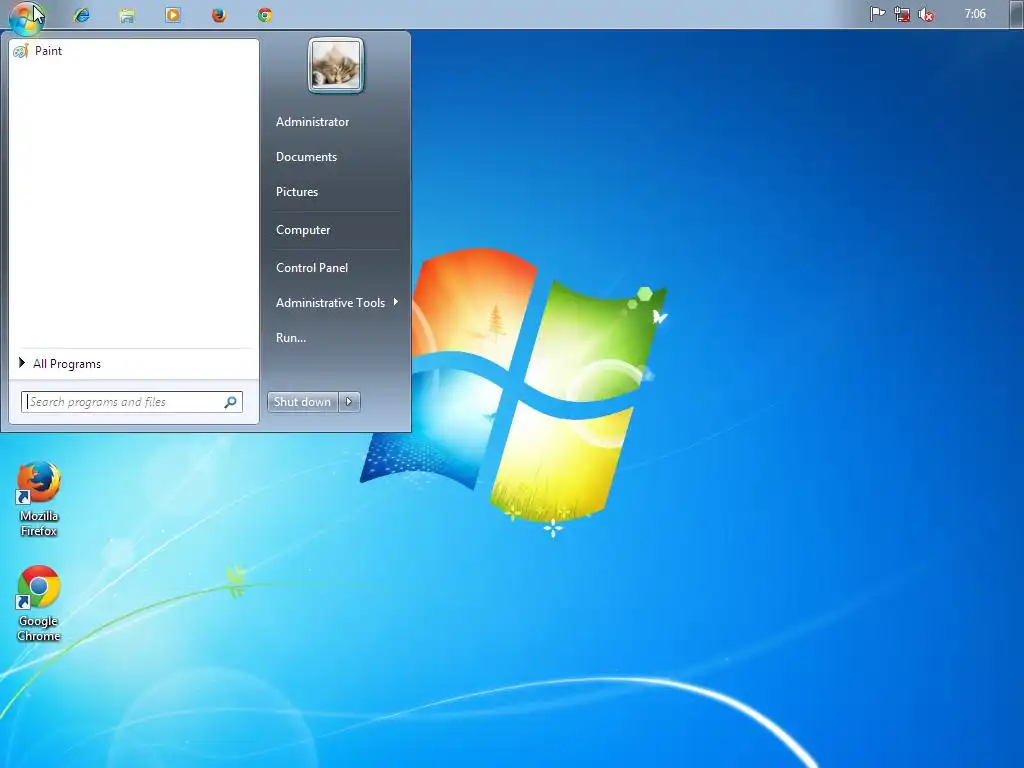Open the Administrator user folder

pos(312,121)
